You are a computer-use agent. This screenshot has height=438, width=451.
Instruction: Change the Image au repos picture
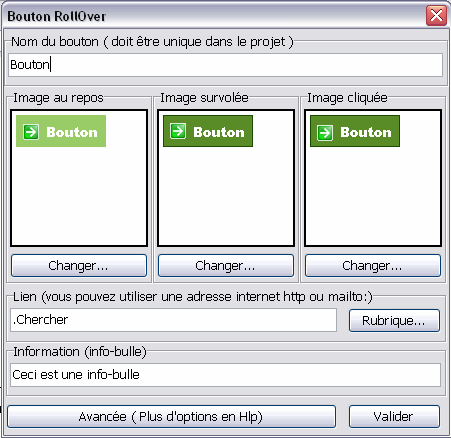[79, 266]
